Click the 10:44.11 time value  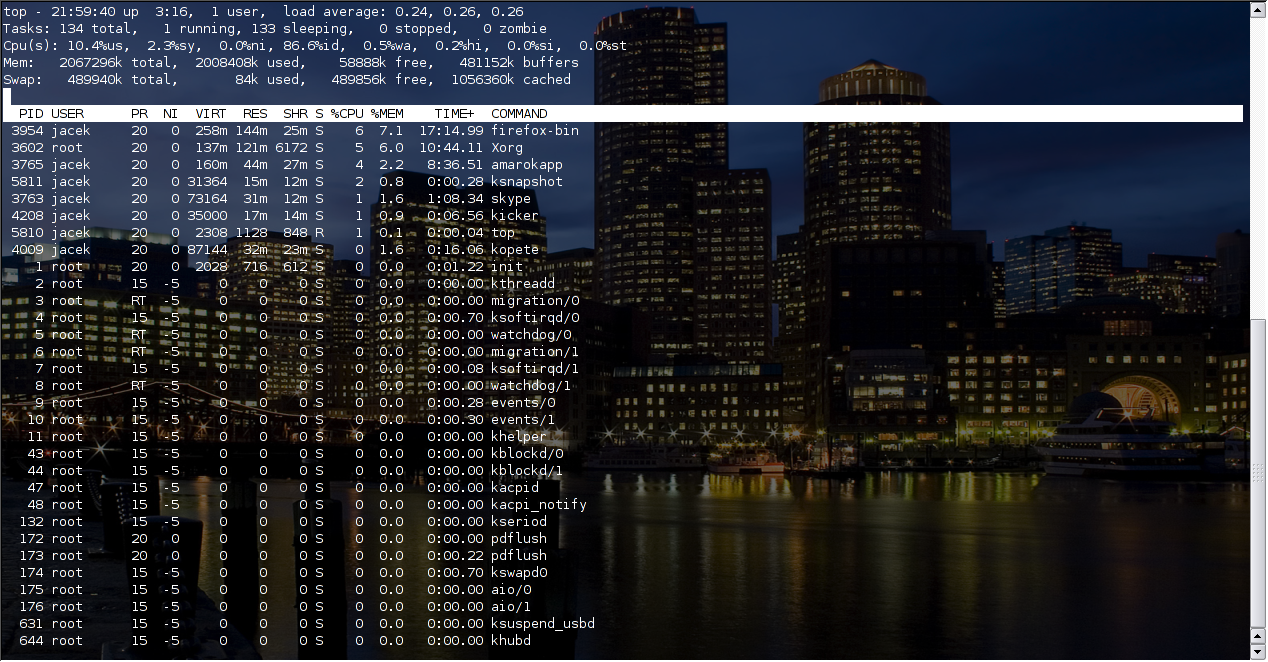point(451,148)
